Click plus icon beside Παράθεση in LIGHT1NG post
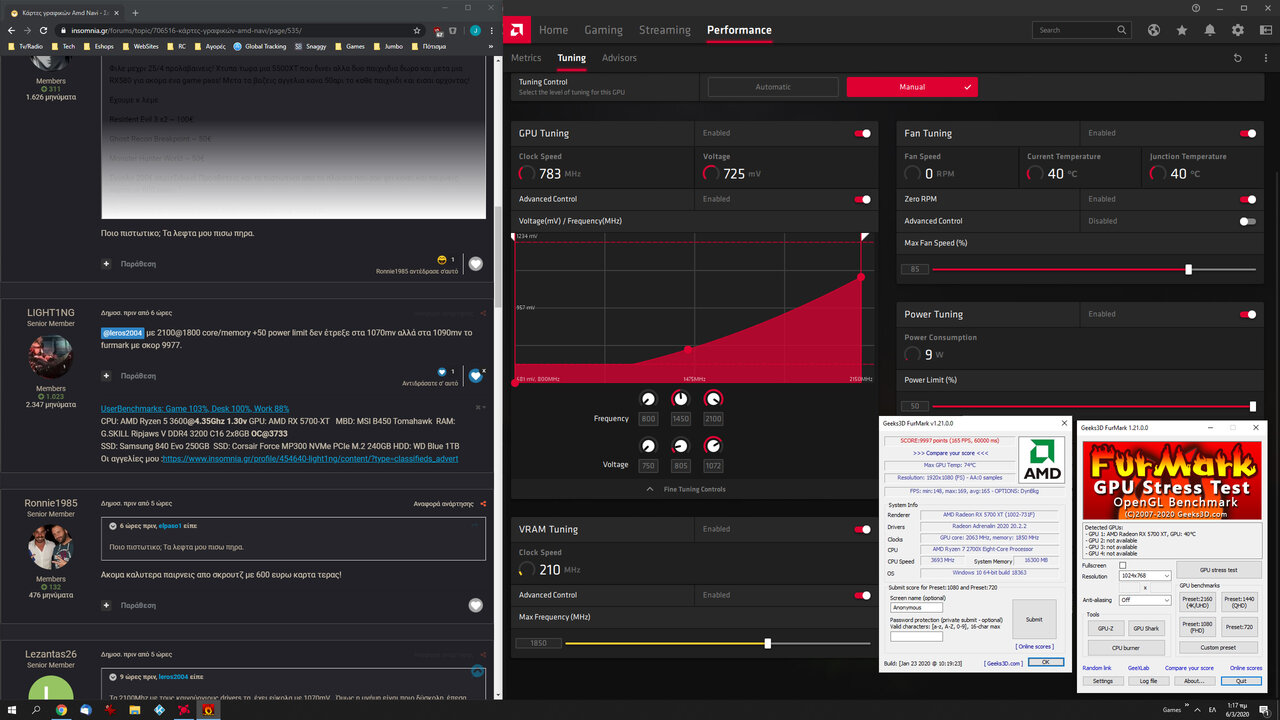Screen dimensions: 1280x720 pyautogui.click(x=106, y=376)
